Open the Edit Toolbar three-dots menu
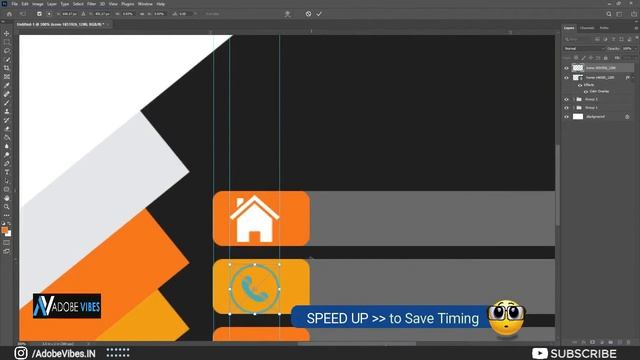The image size is (640, 360). coord(7,215)
